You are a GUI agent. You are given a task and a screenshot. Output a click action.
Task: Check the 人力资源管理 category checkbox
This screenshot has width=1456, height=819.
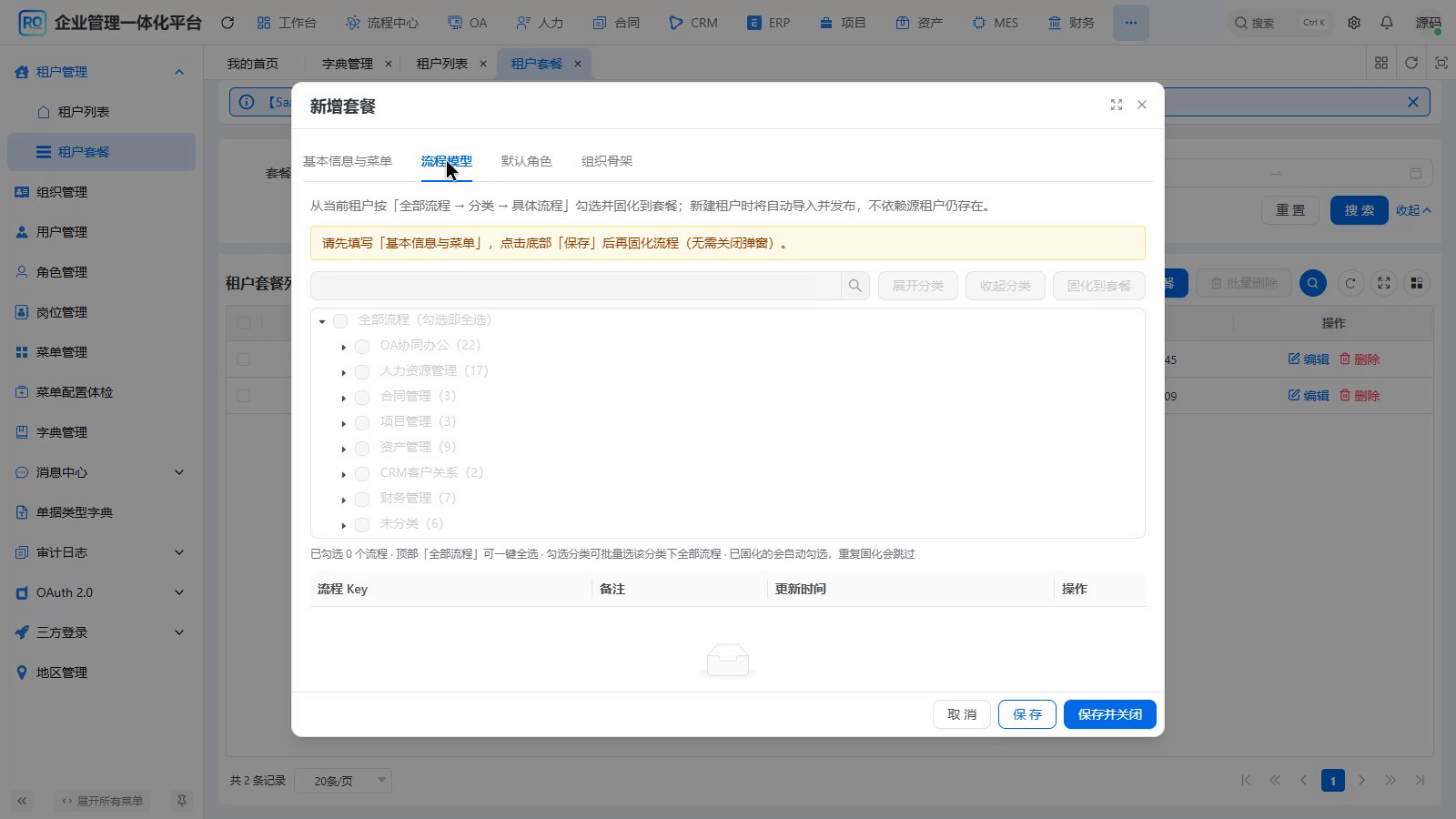[x=362, y=371]
